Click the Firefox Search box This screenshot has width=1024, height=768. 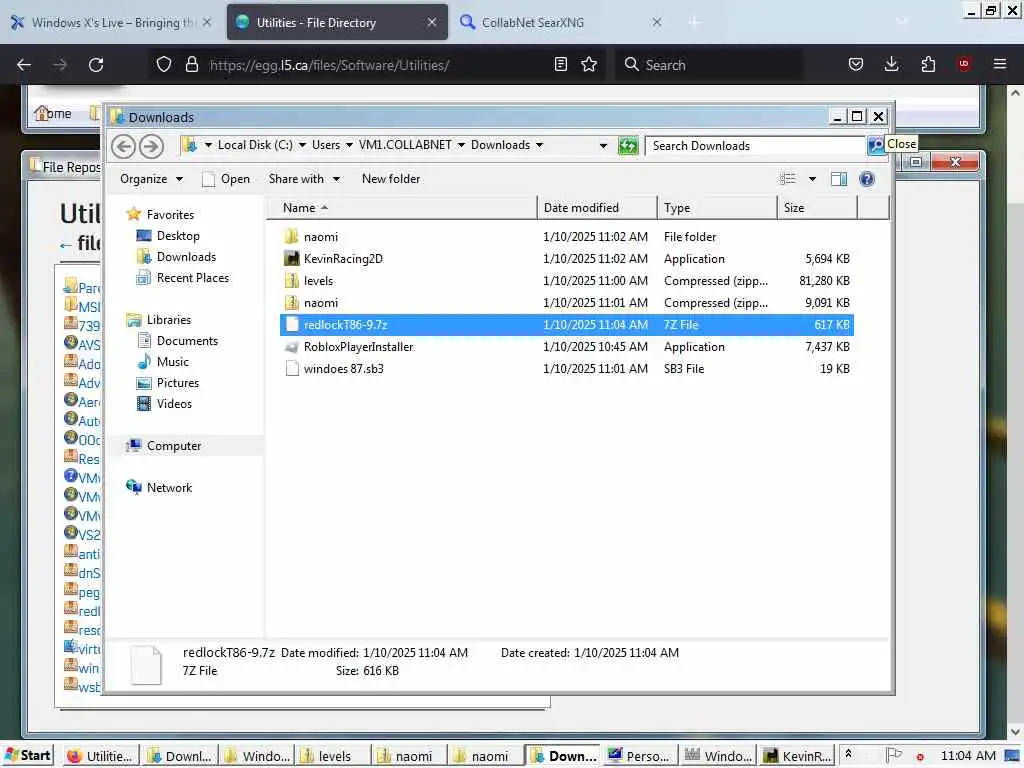coord(711,65)
